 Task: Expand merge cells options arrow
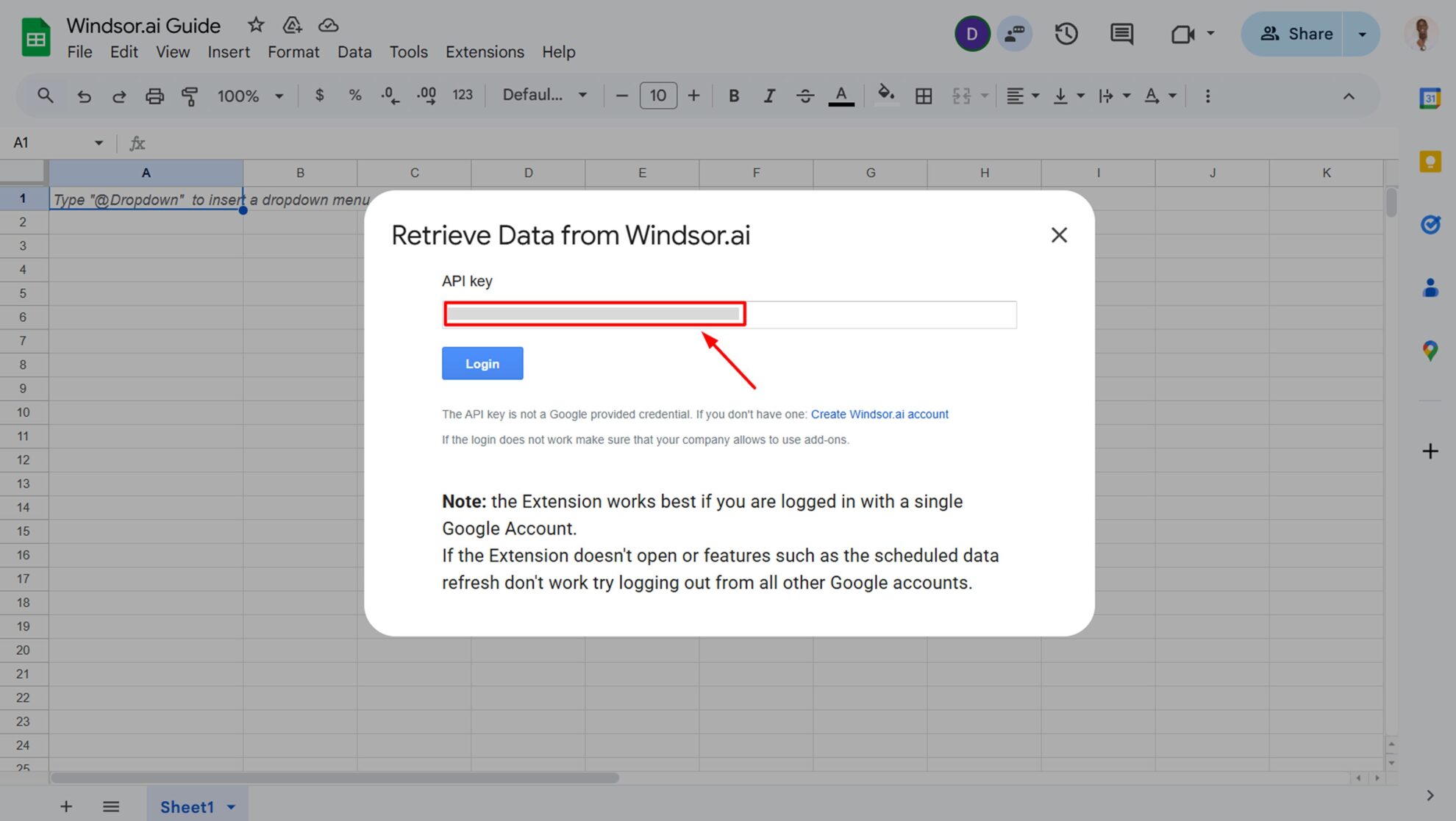coord(985,96)
